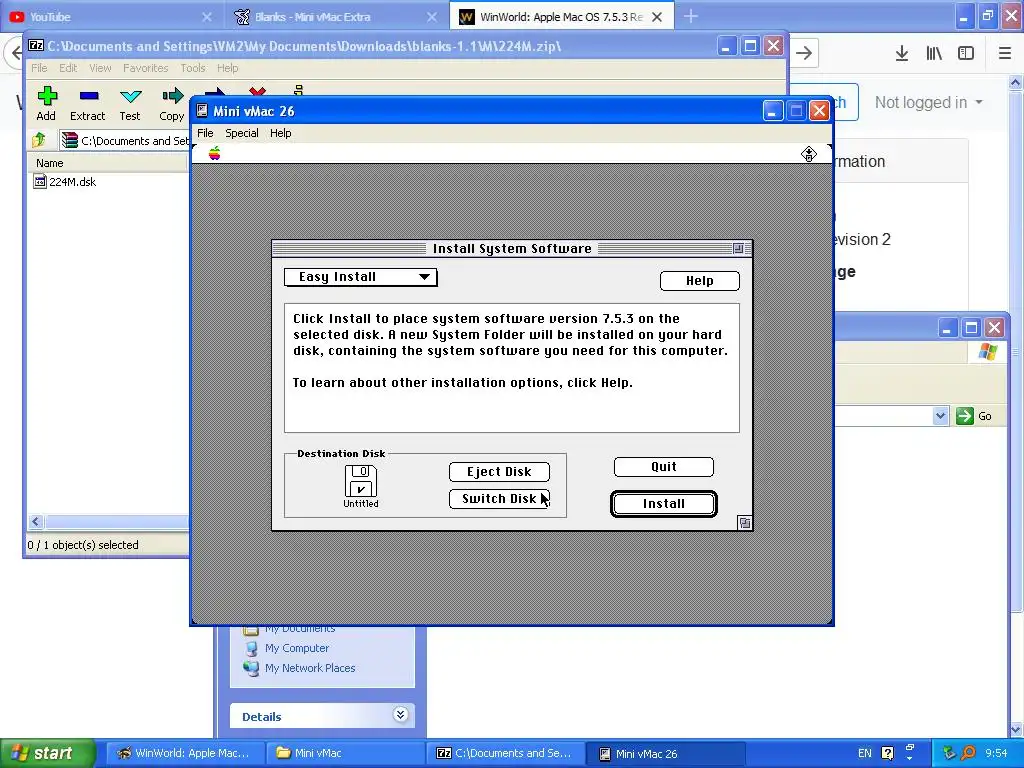Screen dimensions: 1024x768
Task: Click the Install button
Action: [664, 504]
